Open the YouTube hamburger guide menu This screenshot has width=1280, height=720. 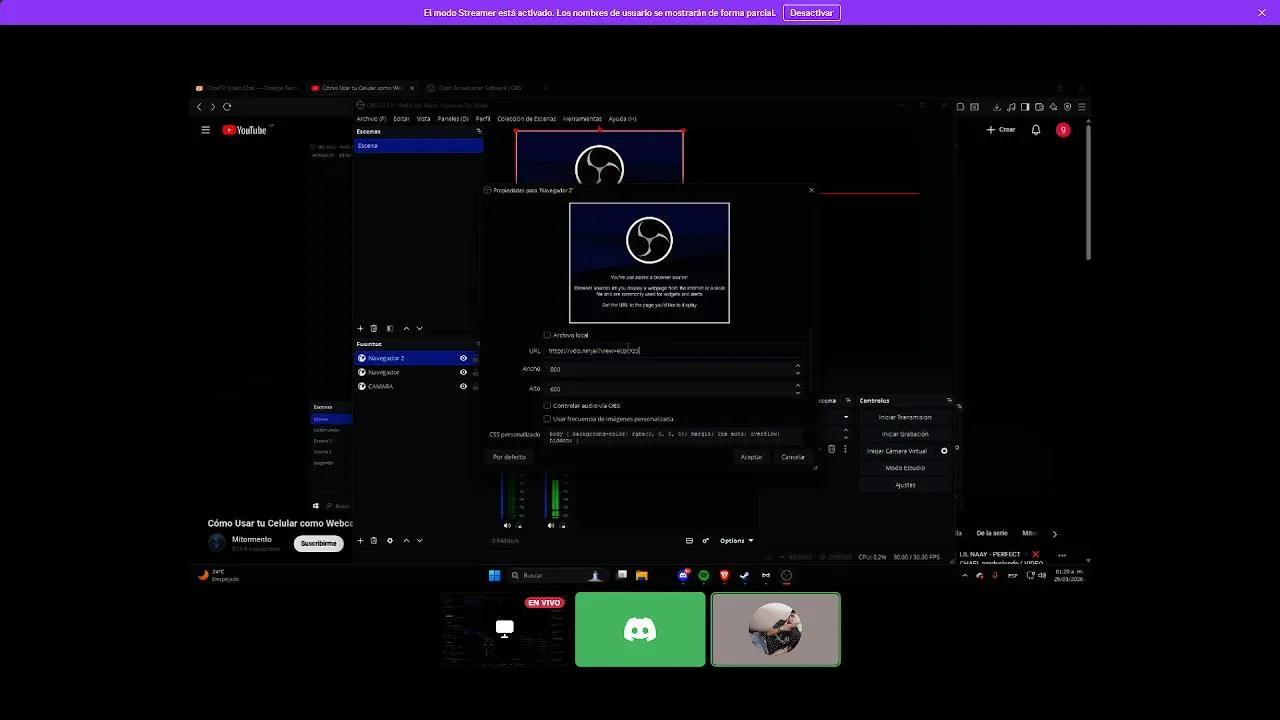point(205,130)
